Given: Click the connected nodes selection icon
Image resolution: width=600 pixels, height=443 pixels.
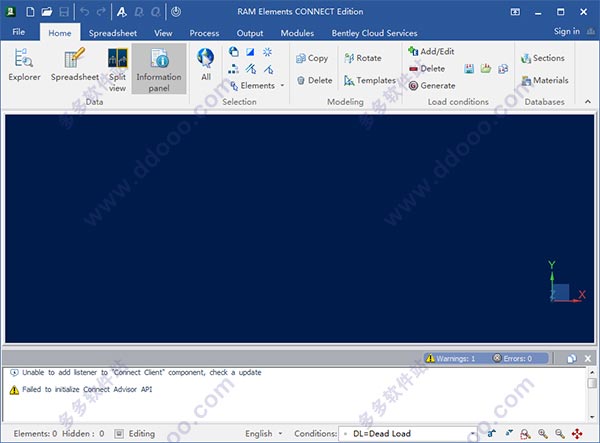Looking at the screenshot, I should tap(233, 69).
